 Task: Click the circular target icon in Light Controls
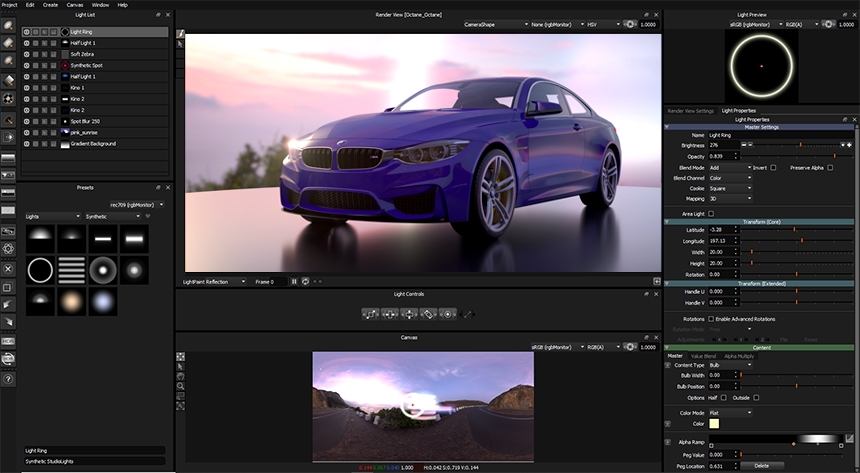click(448, 314)
